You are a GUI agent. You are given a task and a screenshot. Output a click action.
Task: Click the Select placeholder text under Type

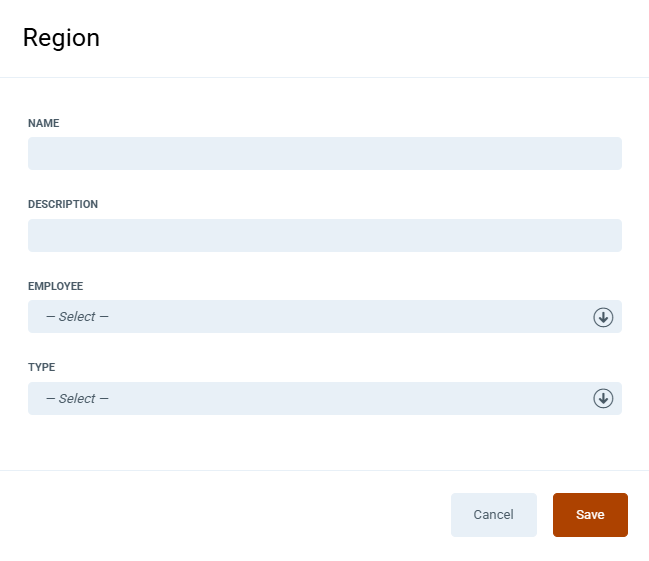coord(77,398)
